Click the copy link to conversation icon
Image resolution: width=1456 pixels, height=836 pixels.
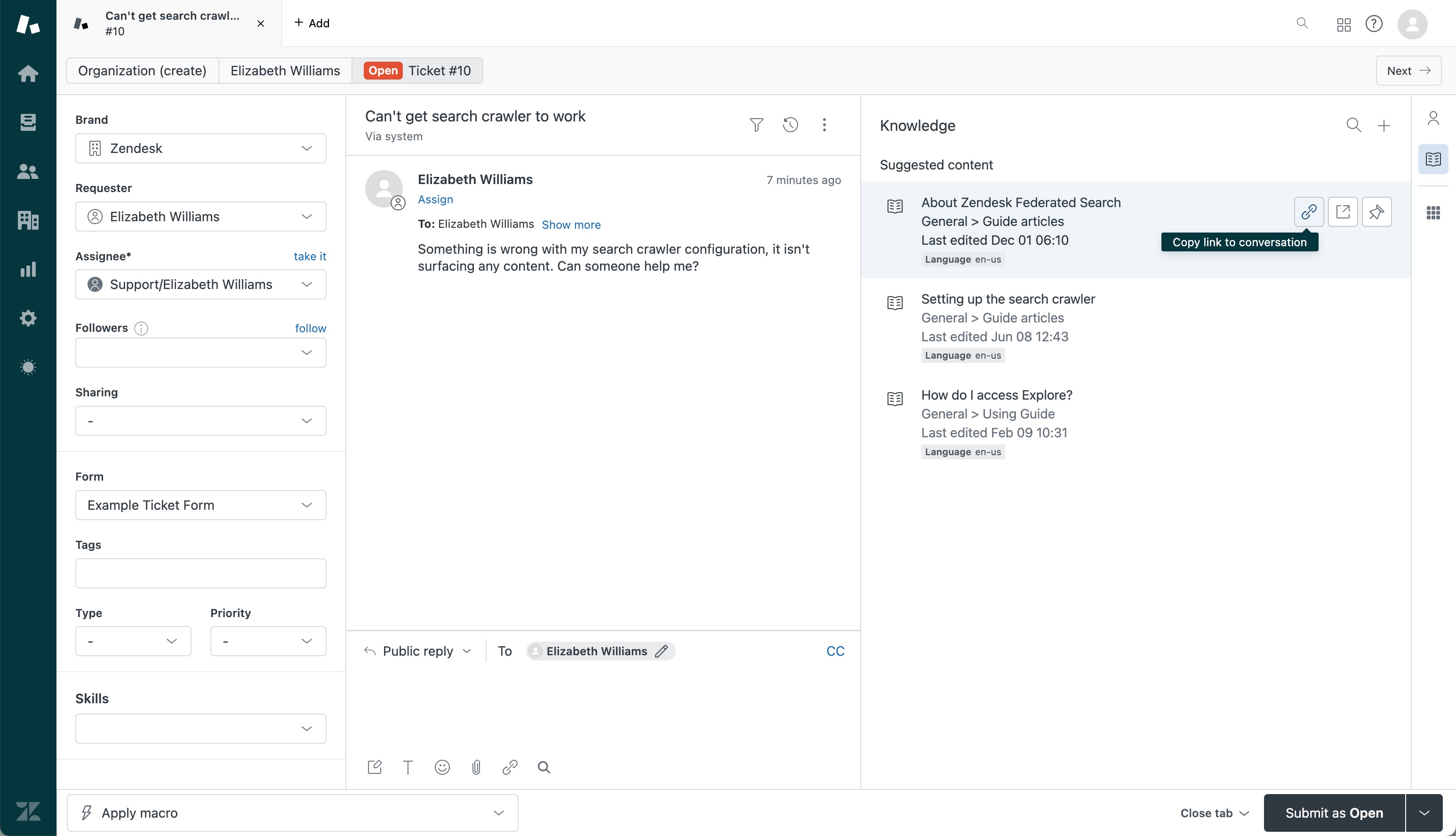tap(1308, 211)
